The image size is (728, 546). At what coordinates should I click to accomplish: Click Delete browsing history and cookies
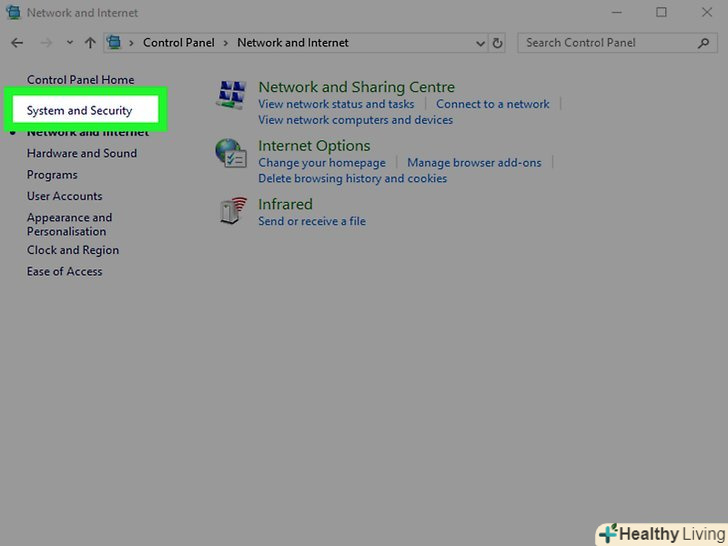(352, 179)
